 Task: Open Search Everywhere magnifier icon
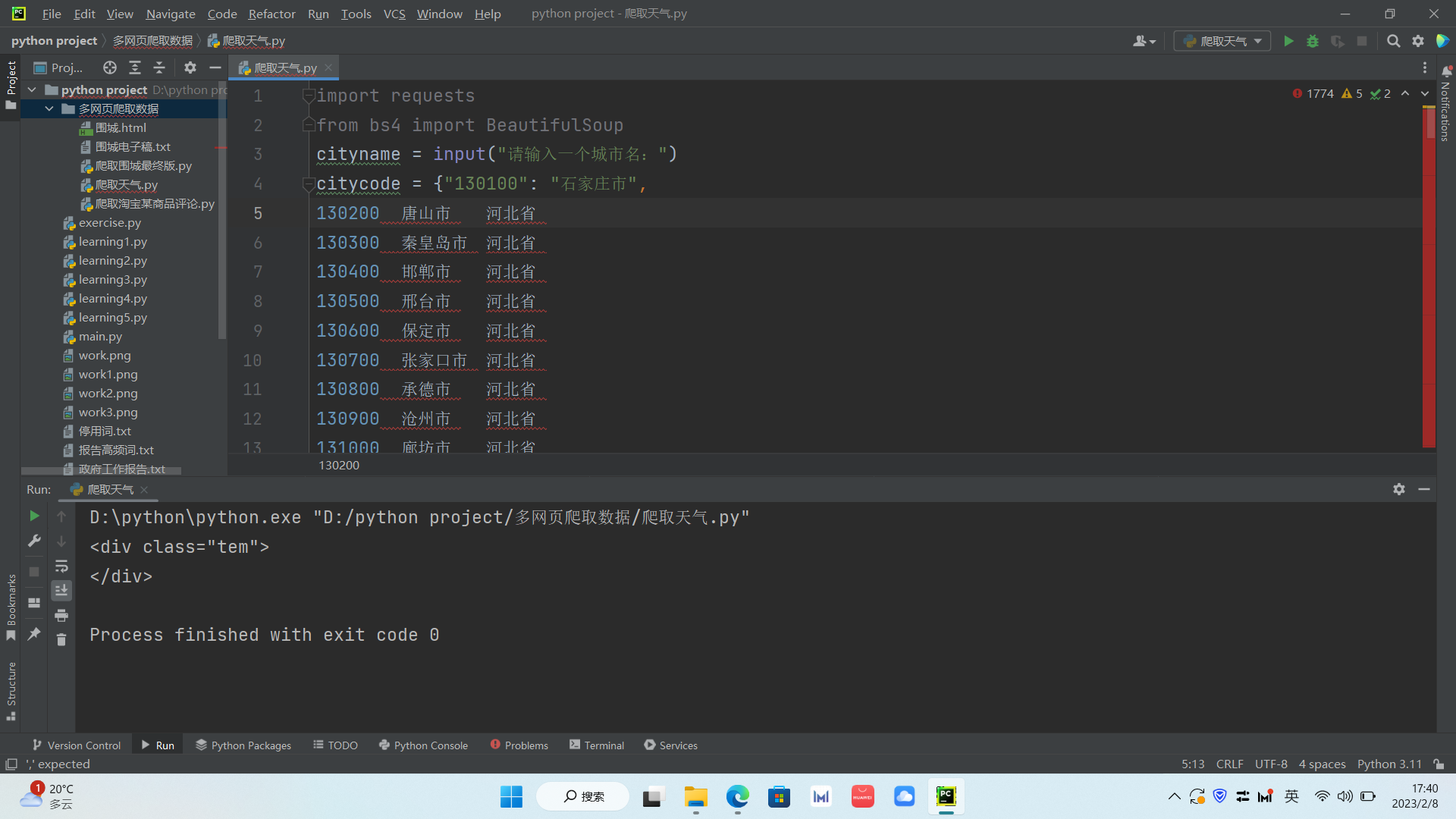pyautogui.click(x=1393, y=41)
